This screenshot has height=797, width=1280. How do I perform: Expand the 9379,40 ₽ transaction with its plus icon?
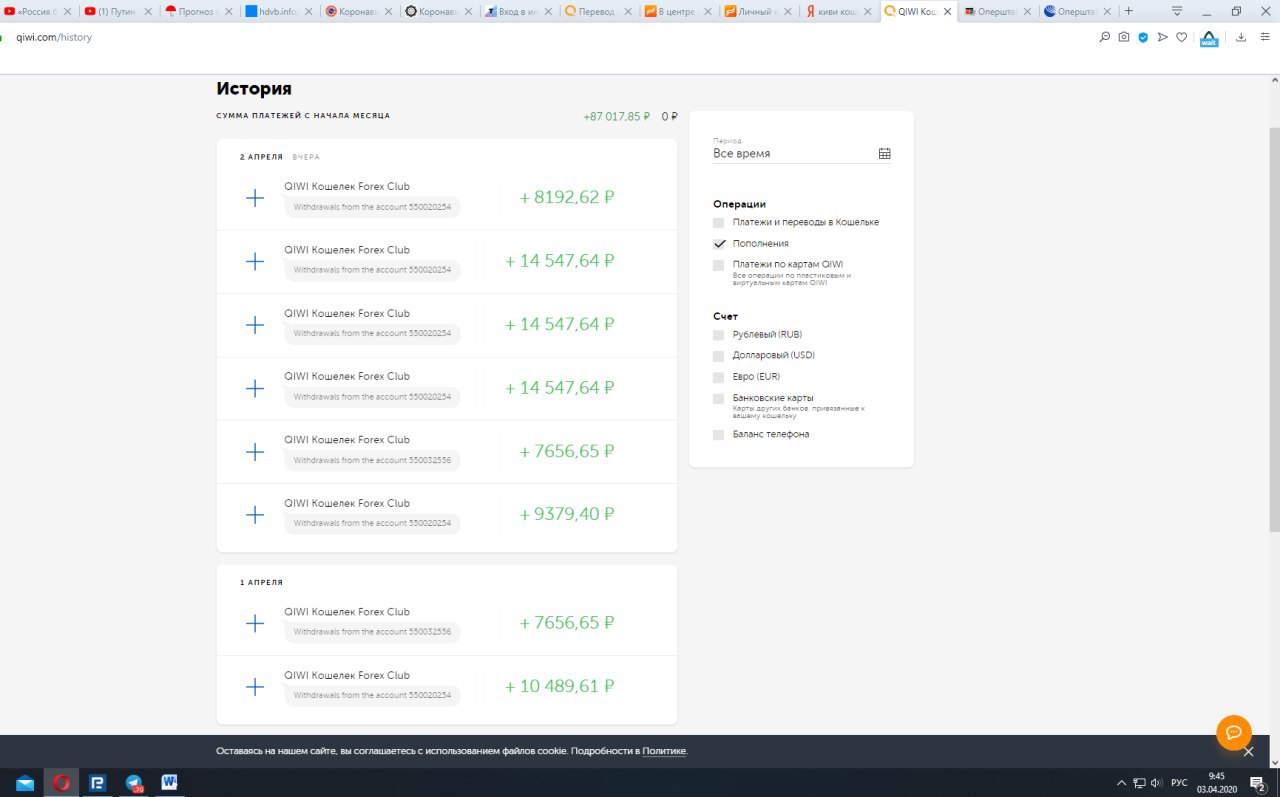coord(255,515)
